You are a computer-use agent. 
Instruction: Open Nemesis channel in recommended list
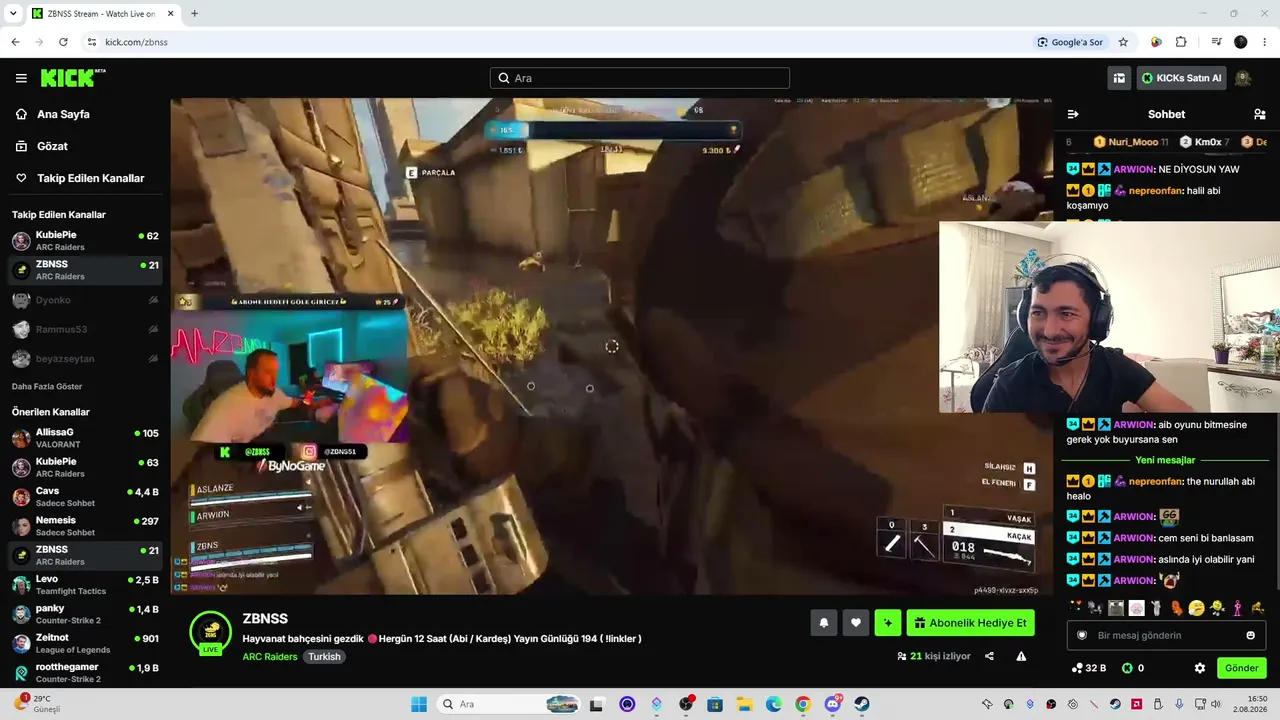[x=85, y=526]
